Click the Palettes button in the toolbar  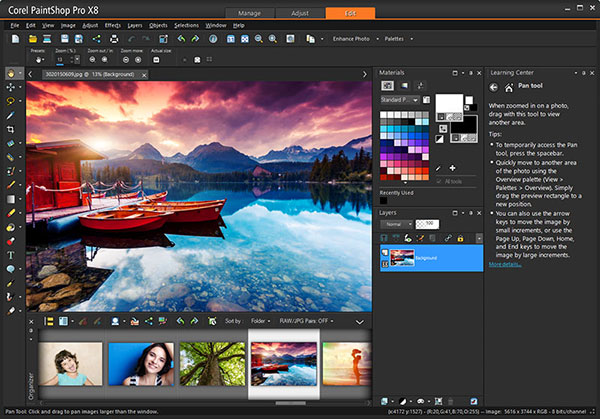(393, 38)
